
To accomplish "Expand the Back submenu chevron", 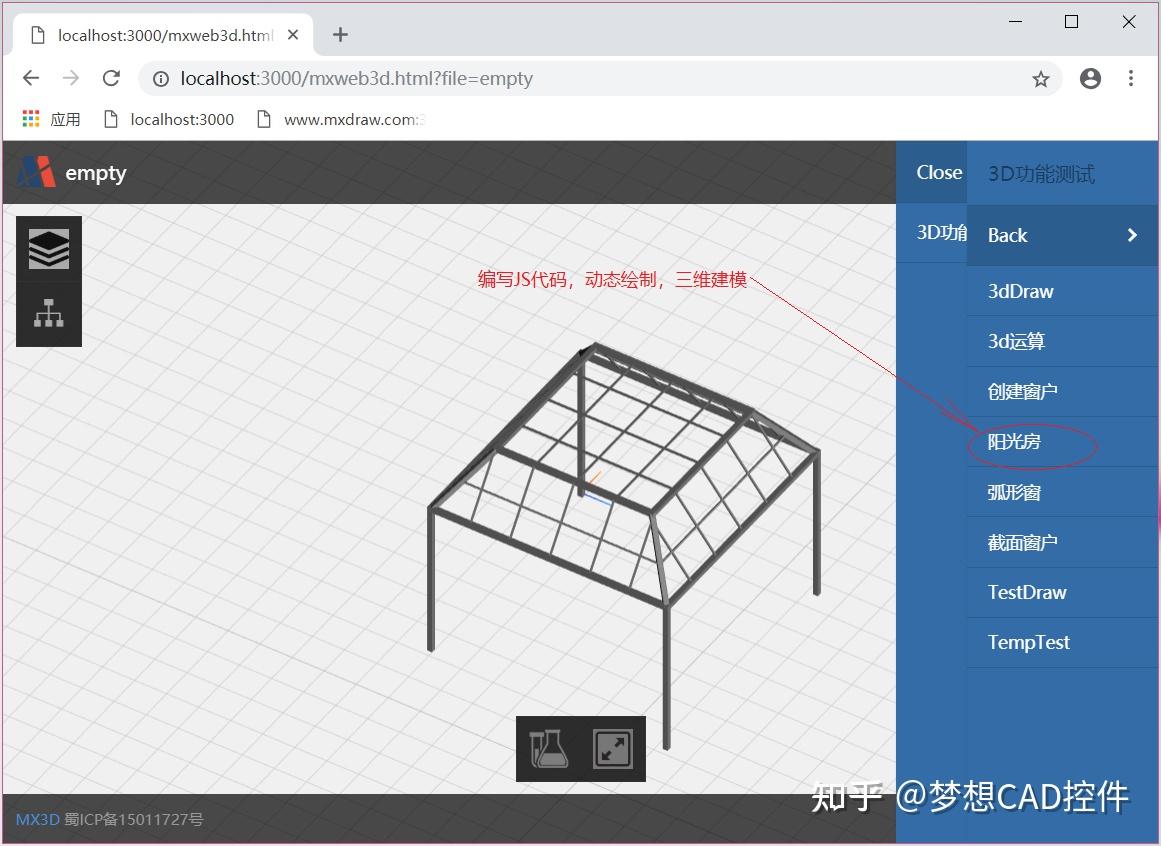I will pos(1131,235).
